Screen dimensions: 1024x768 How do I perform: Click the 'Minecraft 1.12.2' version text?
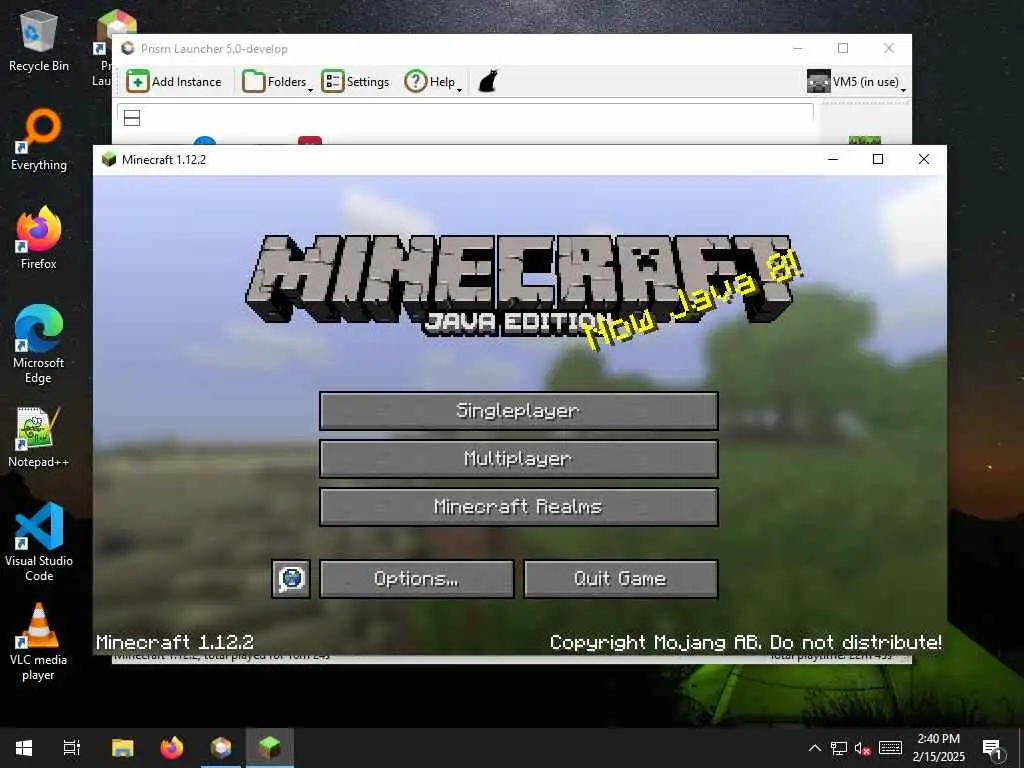(x=175, y=643)
